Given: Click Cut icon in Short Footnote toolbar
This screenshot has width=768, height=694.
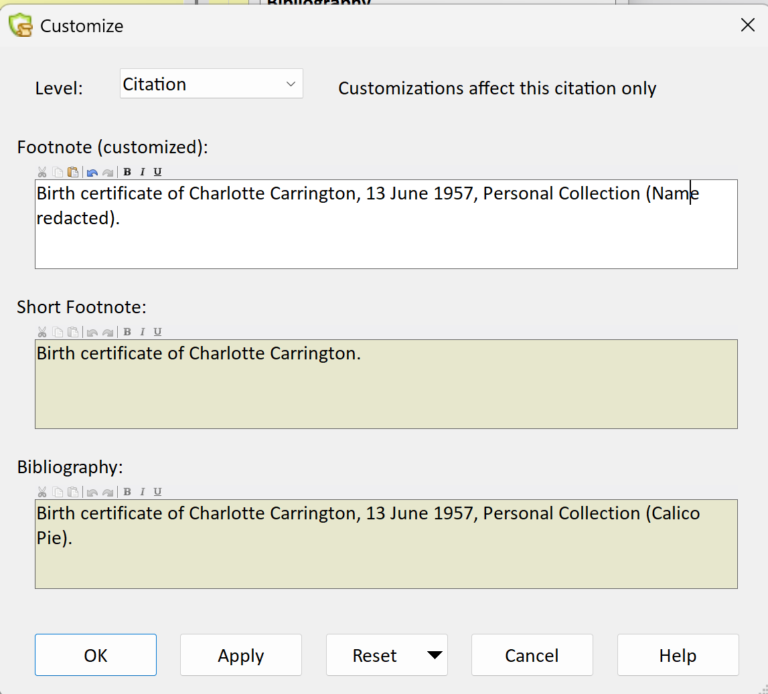Looking at the screenshot, I should tap(42, 332).
